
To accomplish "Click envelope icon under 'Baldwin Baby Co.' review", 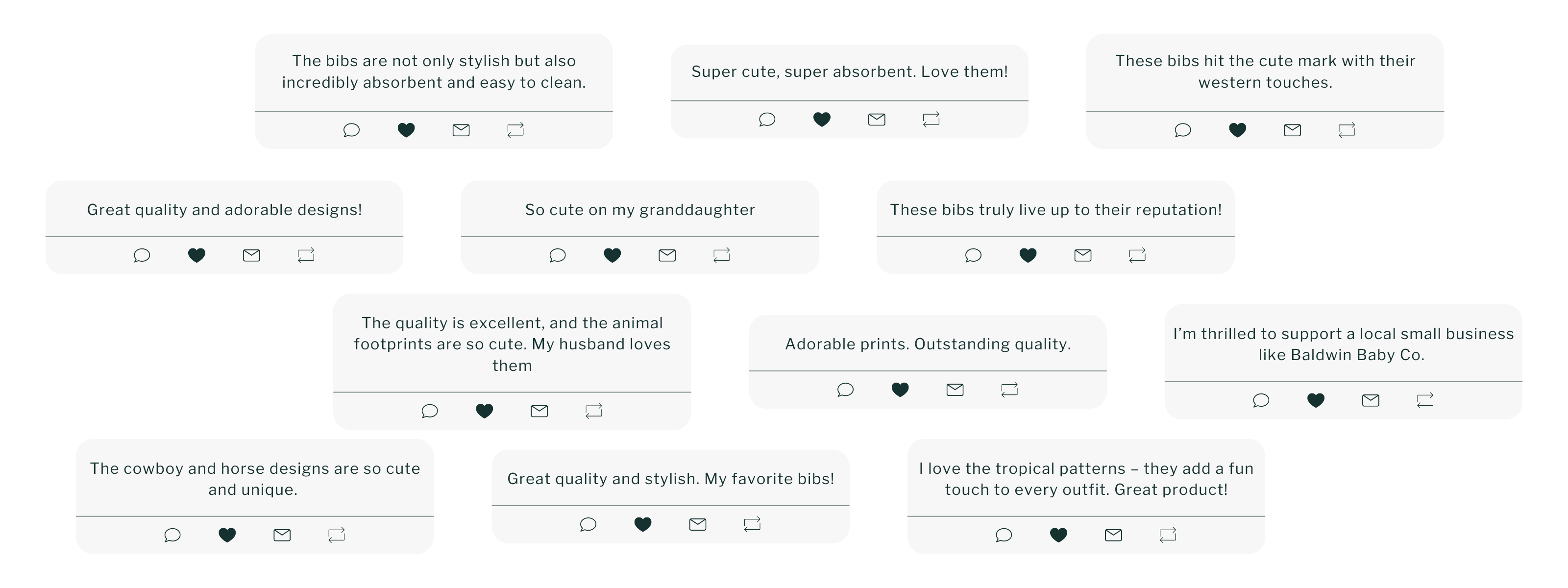I will tap(1370, 400).
